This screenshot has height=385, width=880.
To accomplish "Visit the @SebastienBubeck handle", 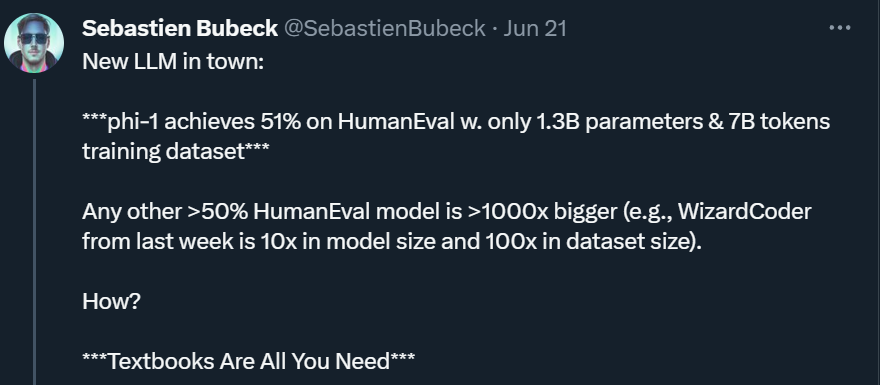I will pos(384,28).
